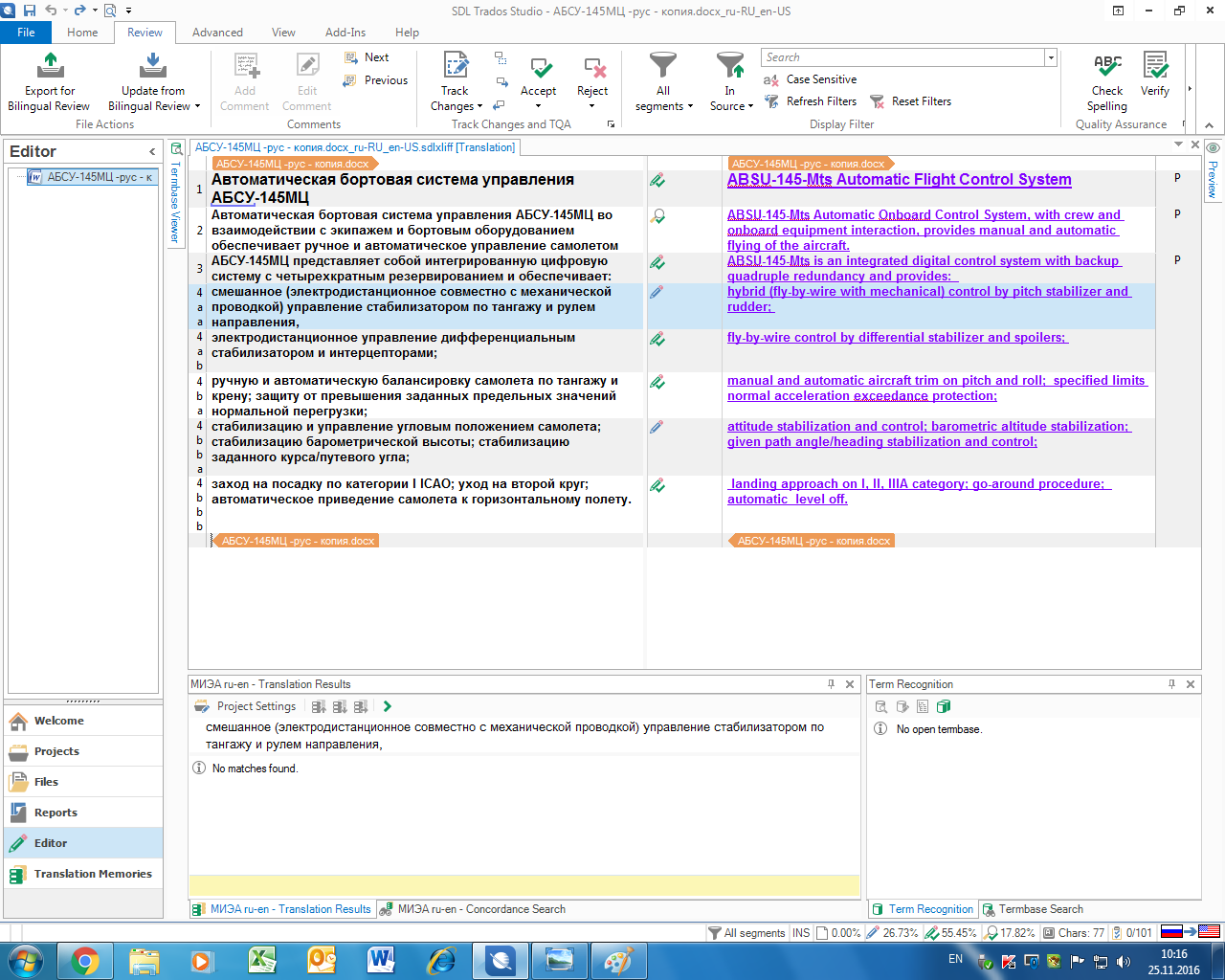The width and height of the screenshot is (1225, 980).
Task: Open Google Chrome from taskbar
Action: click(x=84, y=960)
